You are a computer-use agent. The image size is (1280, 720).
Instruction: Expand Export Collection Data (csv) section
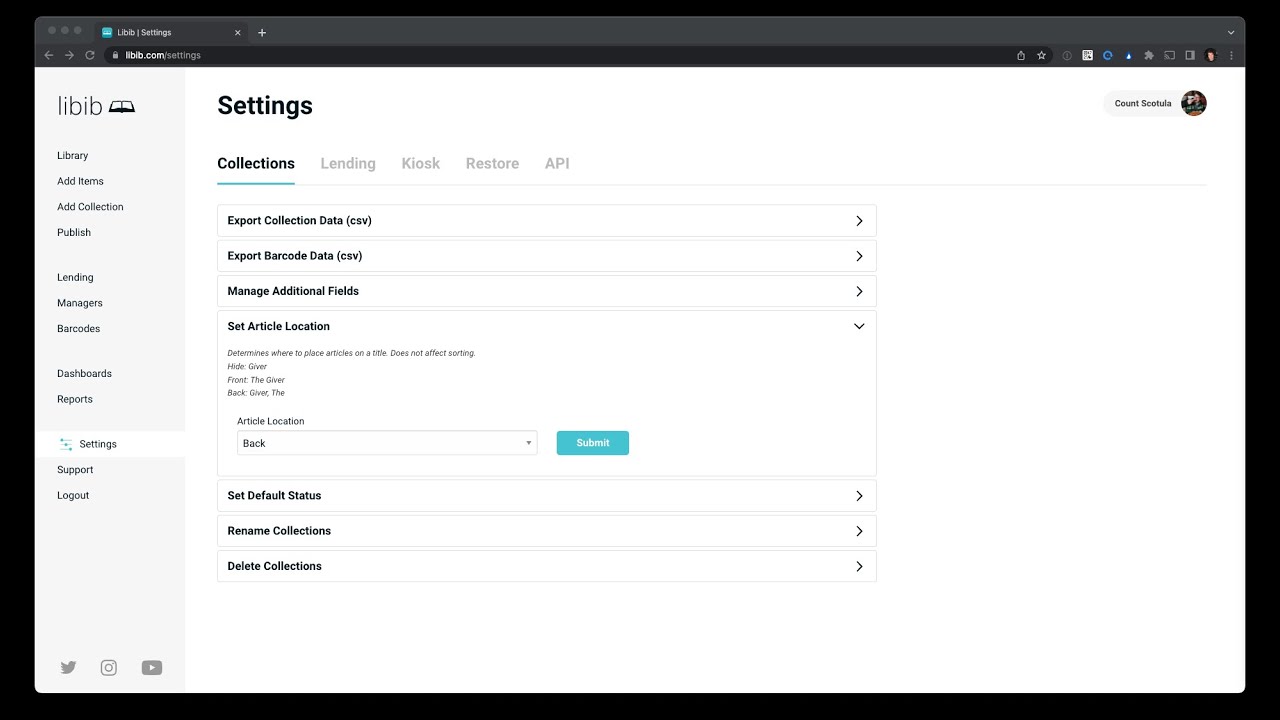pyautogui.click(x=547, y=221)
